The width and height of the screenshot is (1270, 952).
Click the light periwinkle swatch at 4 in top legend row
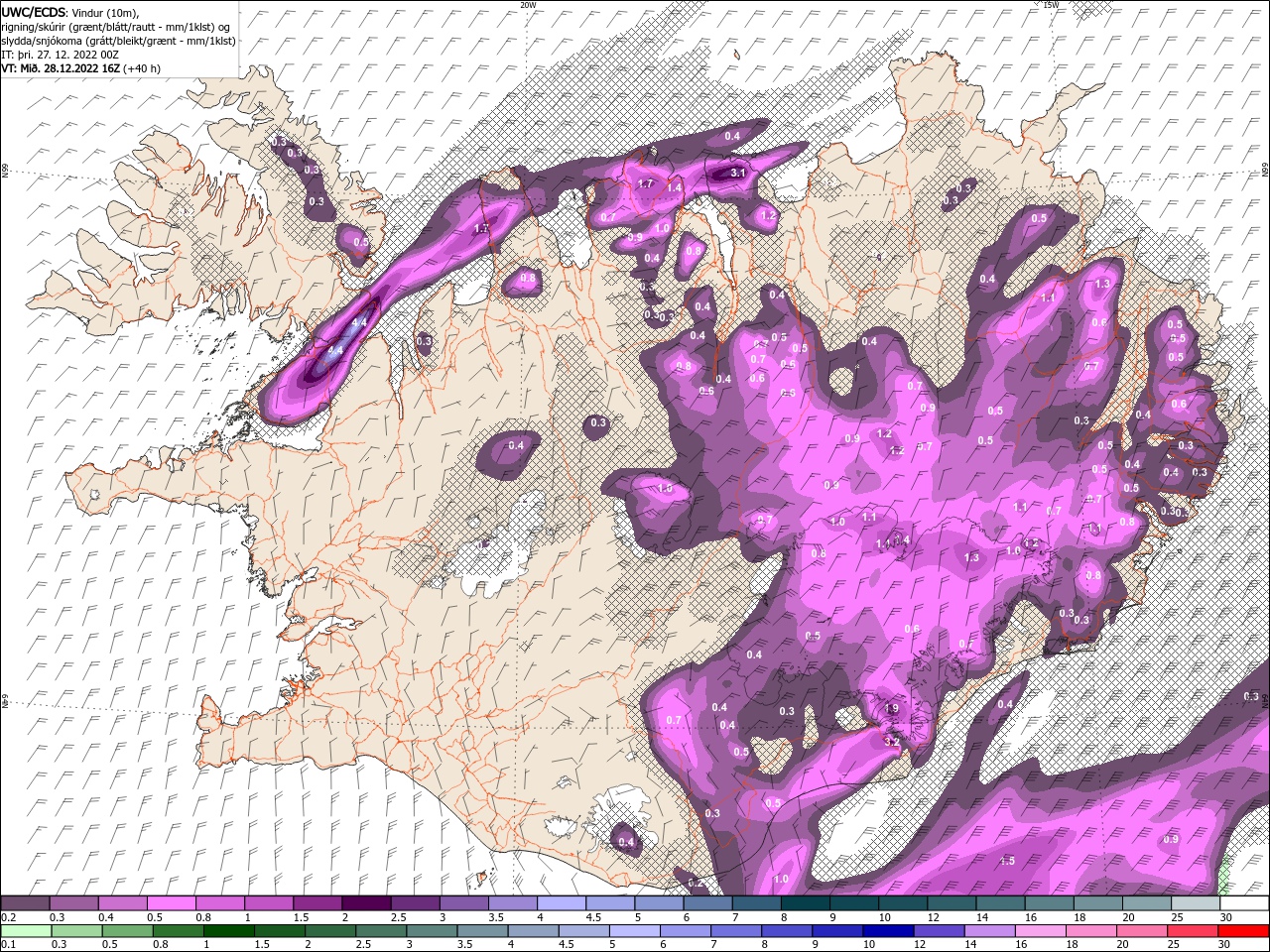click(x=562, y=903)
